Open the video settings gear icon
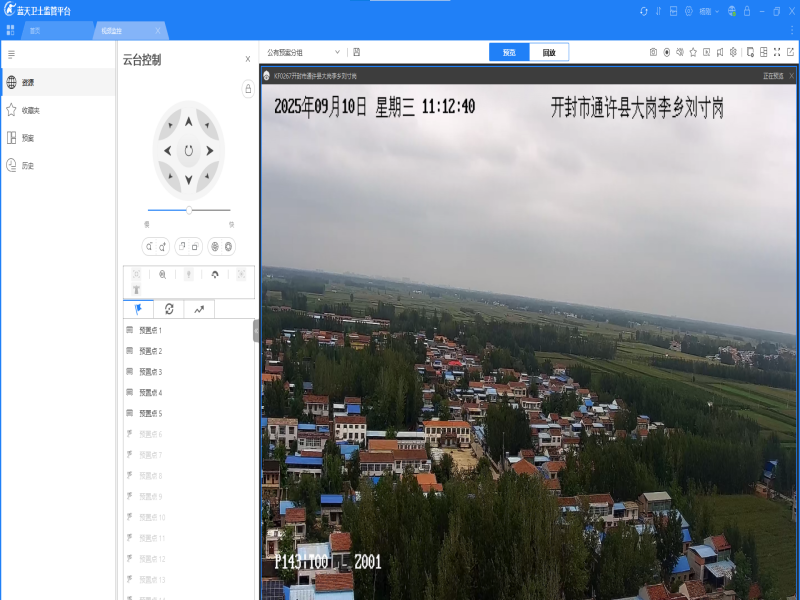Viewport: 800px width, 600px height. (733, 52)
